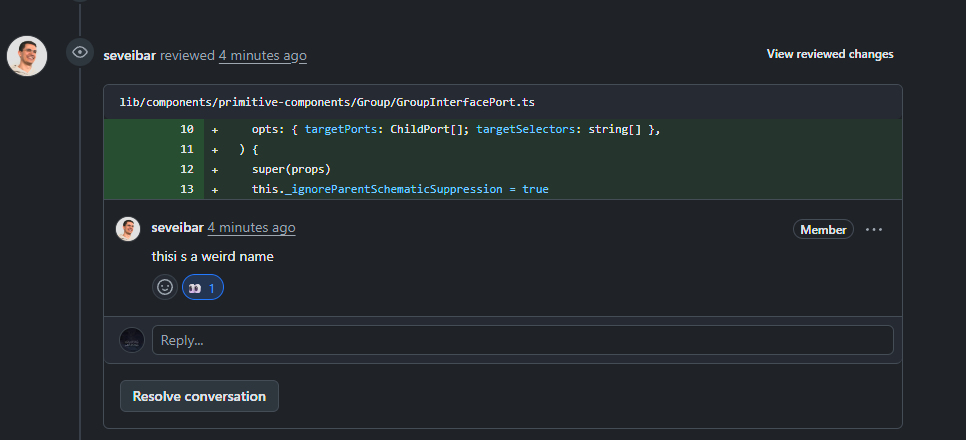Viewport: 966px width, 440px height.
Task: Click View reviewed changes
Action: pos(830,54)
